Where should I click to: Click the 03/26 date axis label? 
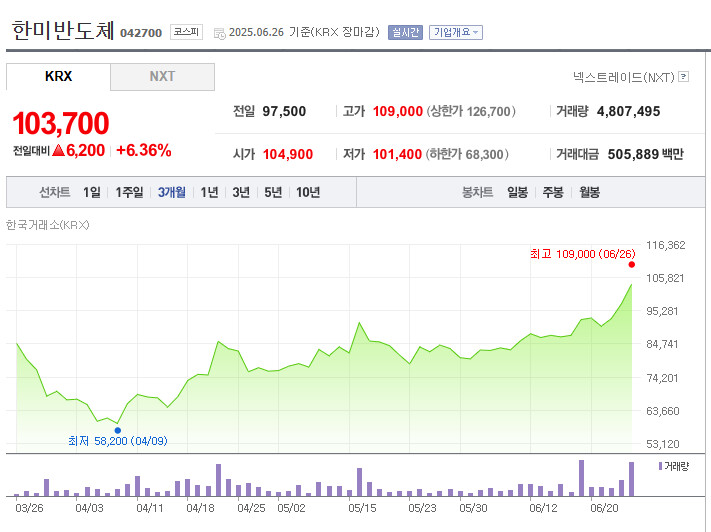point(29,508)
